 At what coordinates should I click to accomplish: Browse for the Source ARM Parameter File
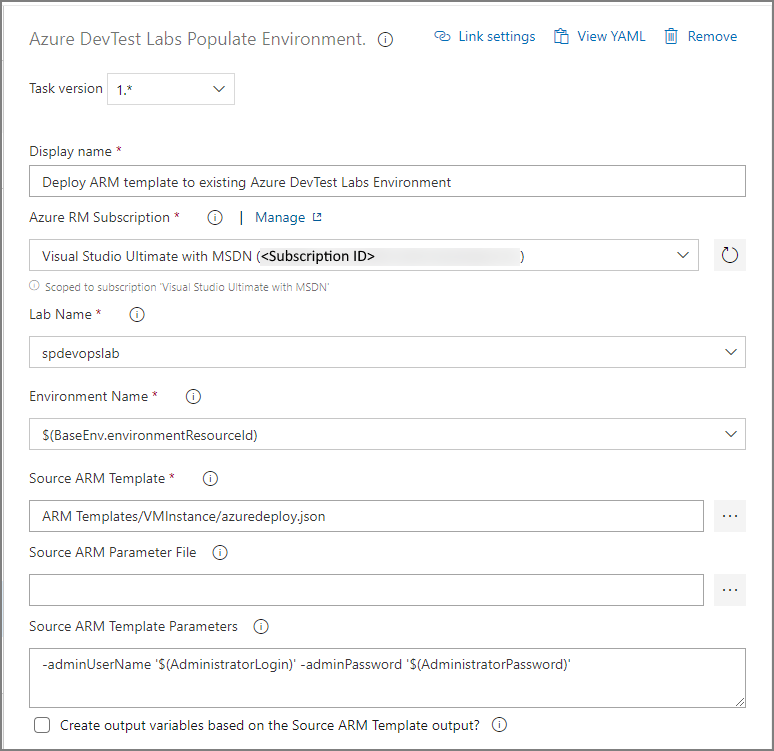[x=730, y=590]
